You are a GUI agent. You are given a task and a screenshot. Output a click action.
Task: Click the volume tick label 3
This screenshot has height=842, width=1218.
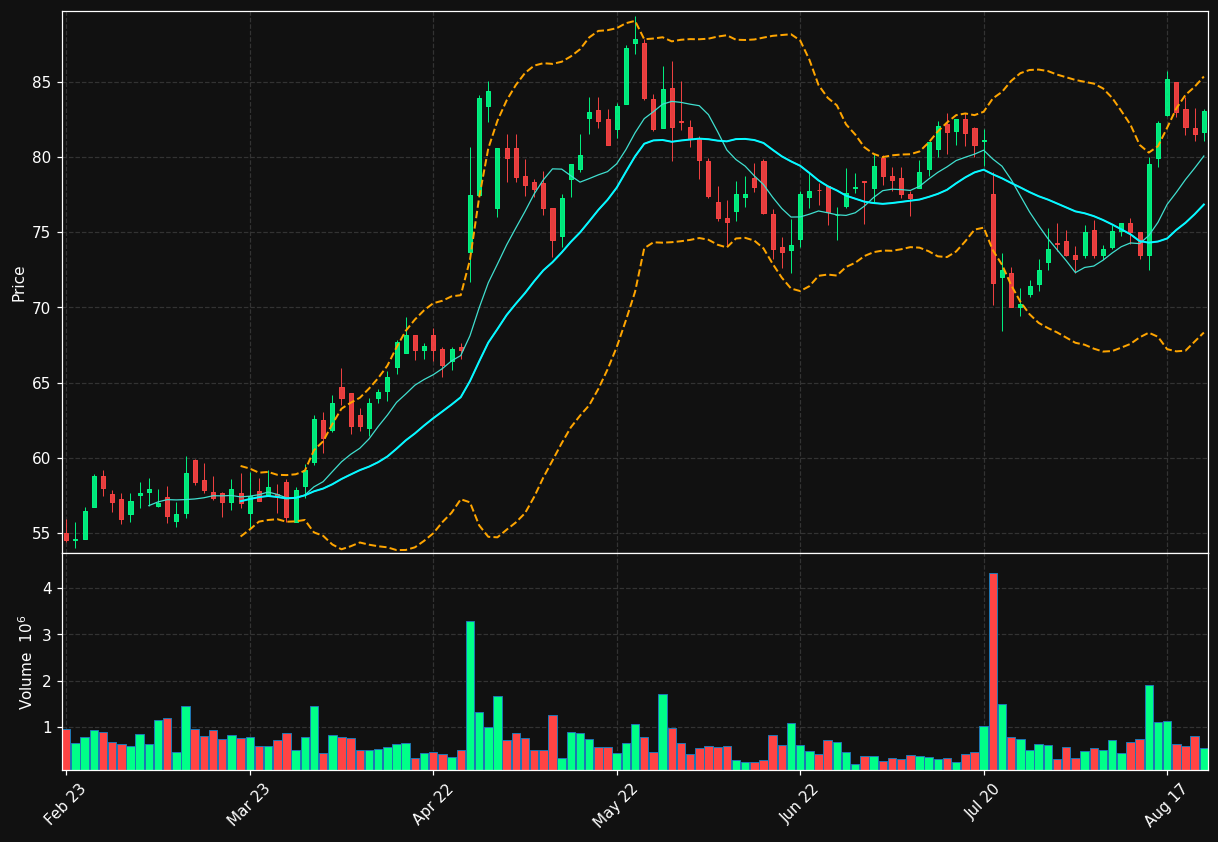click(47, 635)
